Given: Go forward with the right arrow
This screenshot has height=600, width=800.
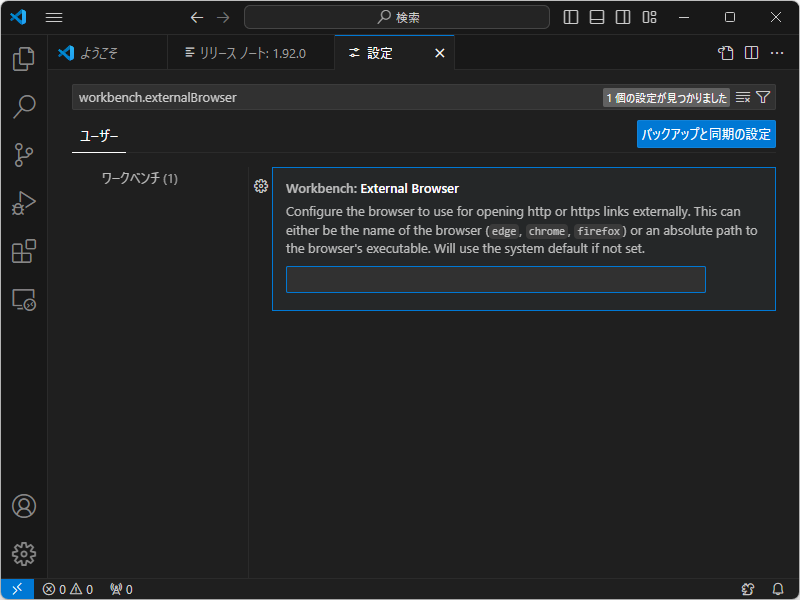Looking at the screenshot, I should pos(223,17).
